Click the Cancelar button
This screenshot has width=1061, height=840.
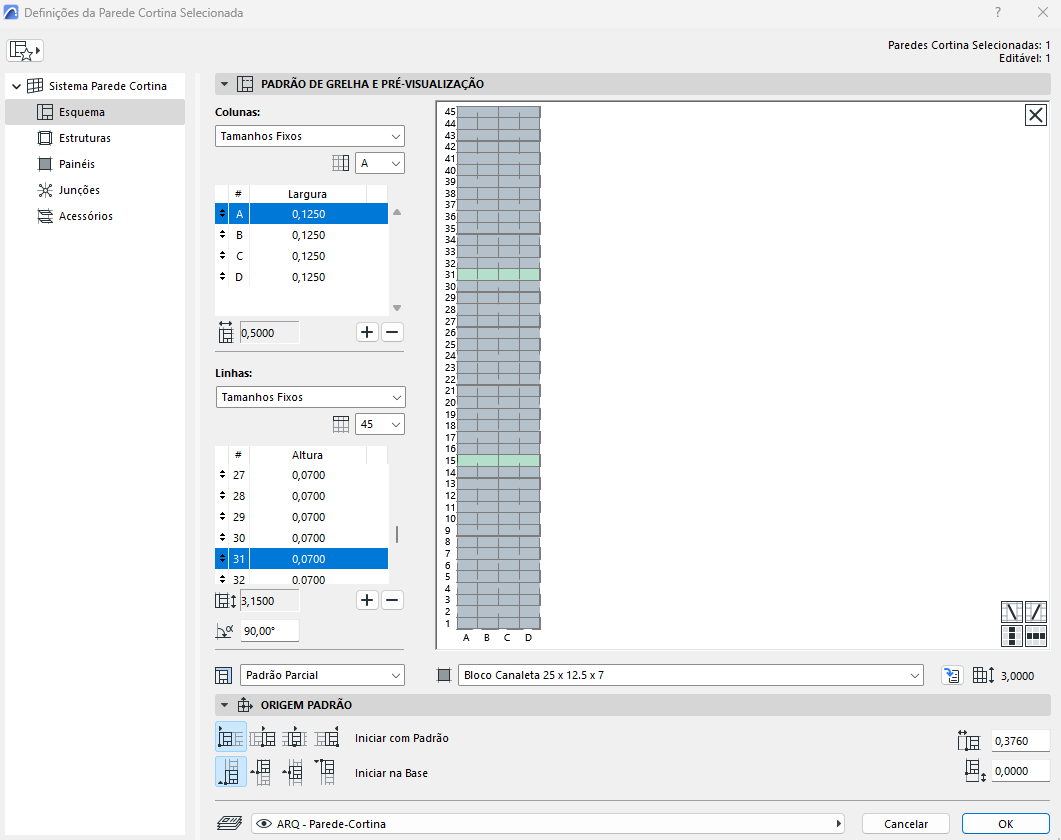pyautogui.click(x=905, y=823)
